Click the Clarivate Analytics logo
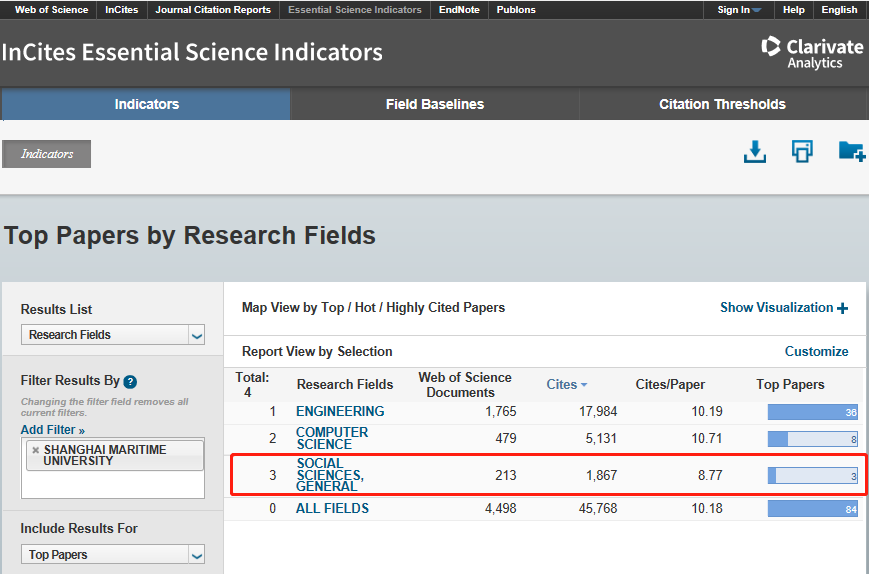The height and width of the screenshot is (574, 869). click(x=812, y=53)
